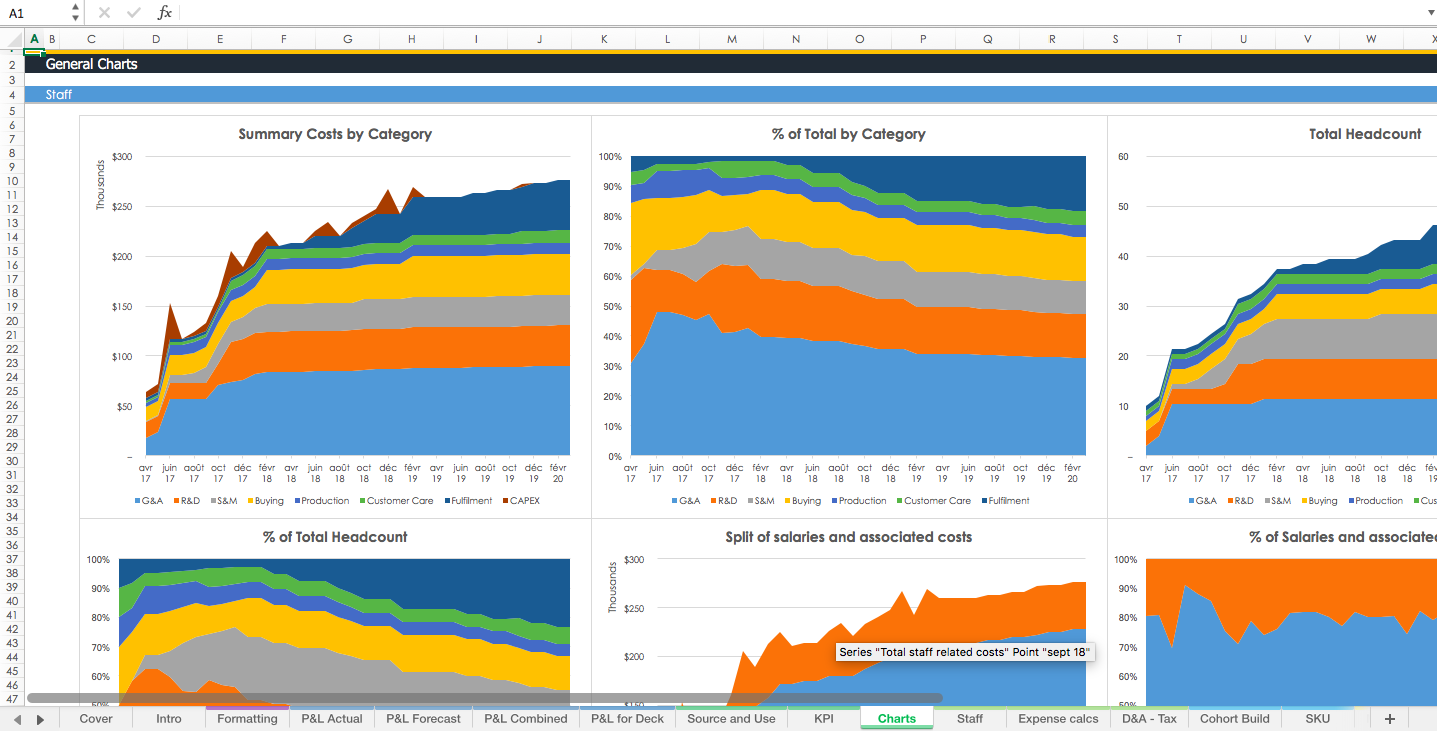Click the $300 axis value in Summary Costs chart
Image resolution: width=1437 pixels, height=731 pixels.
point(122,157)
